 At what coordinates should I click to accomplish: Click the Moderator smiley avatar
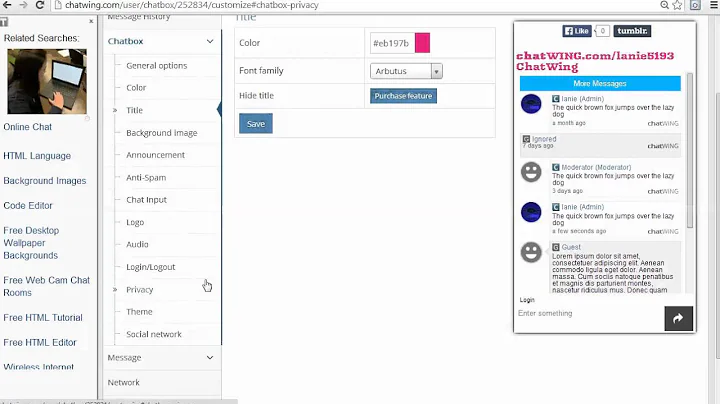pos(531,172)
